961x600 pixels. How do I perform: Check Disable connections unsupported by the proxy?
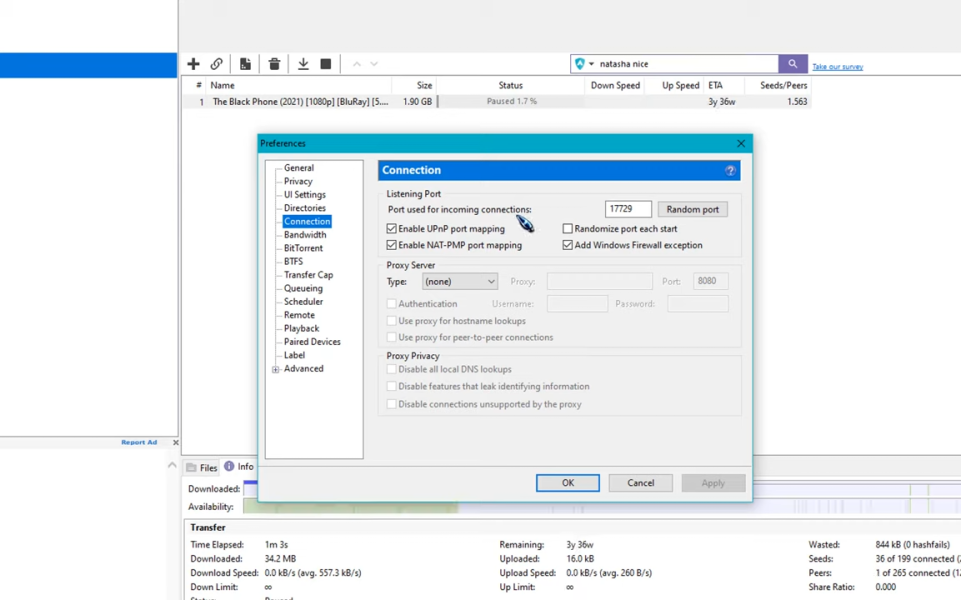[392, 404]
